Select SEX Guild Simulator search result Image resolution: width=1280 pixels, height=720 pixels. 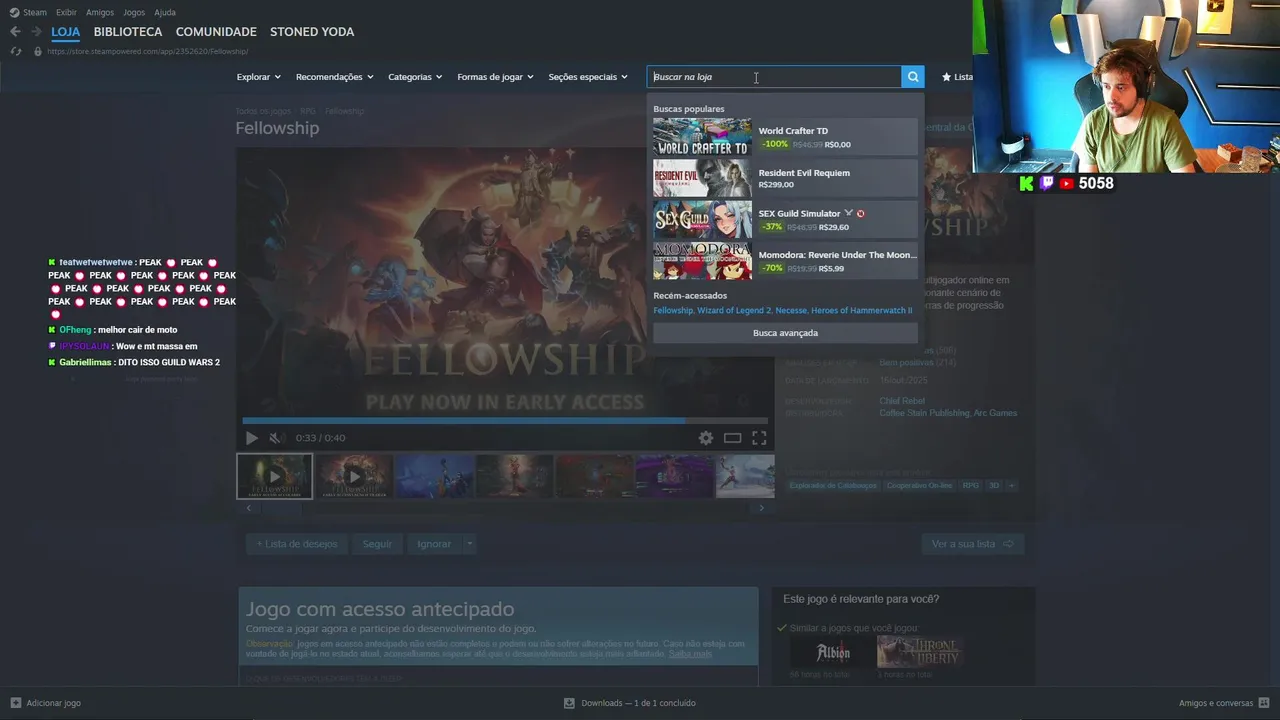pos(785,219)
